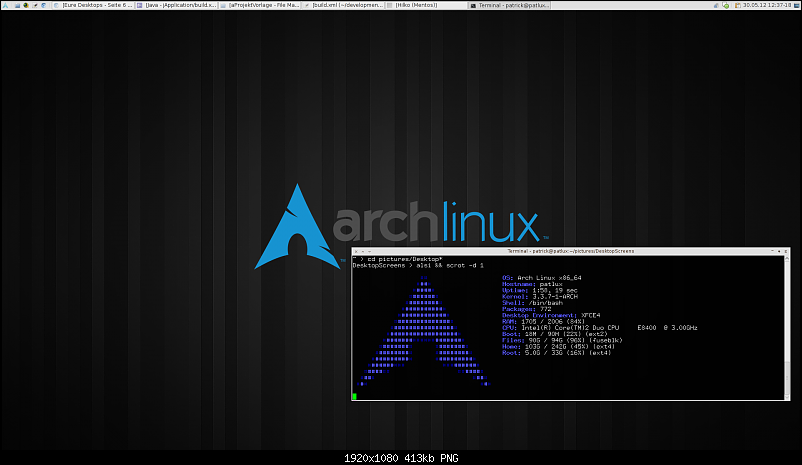This screenshot has height=465, width=802.
Task: Click 'Shell: /bin/bash' line
Action: [x=532, y=303]
